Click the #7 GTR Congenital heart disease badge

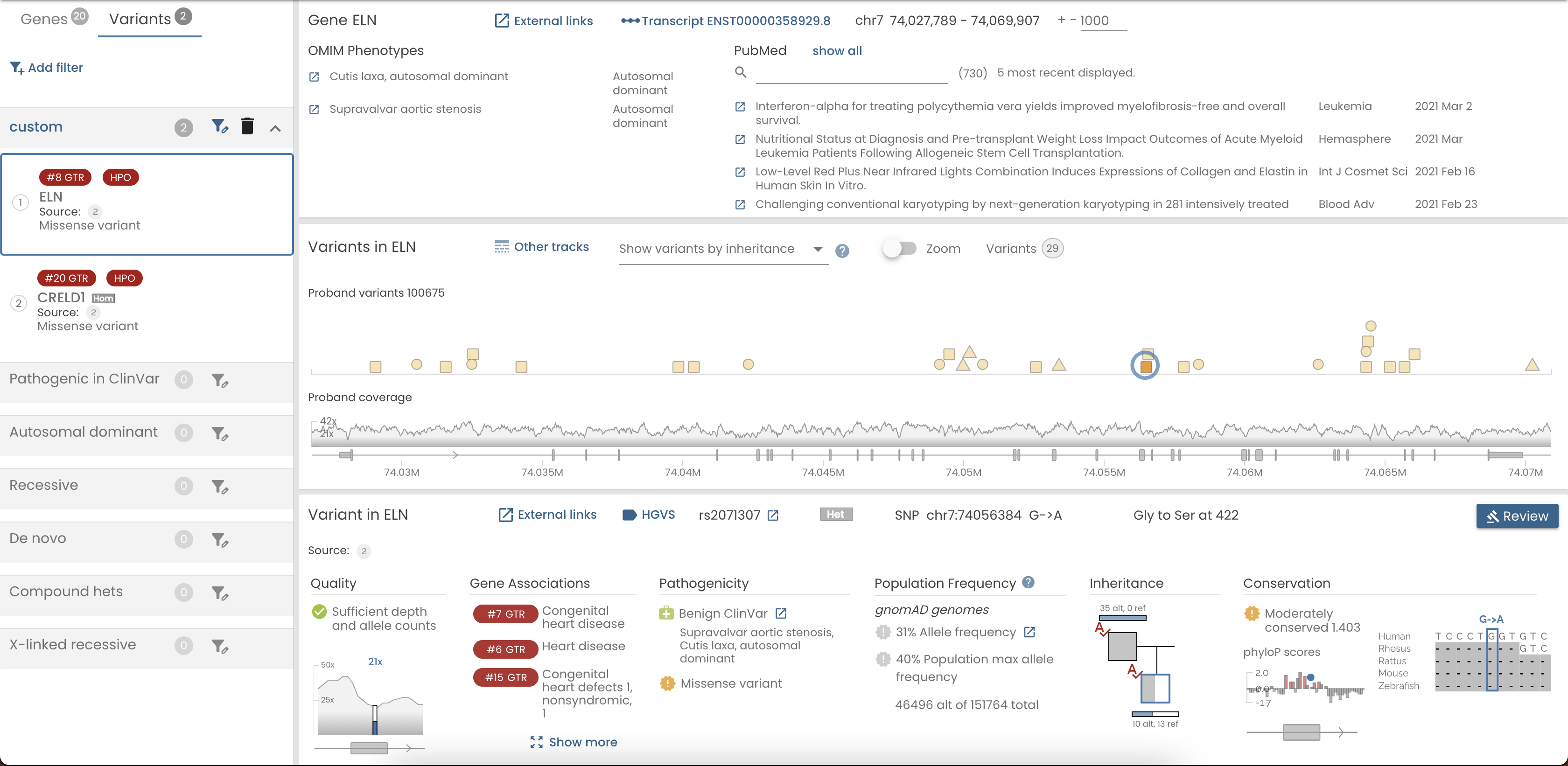coord(505,614)
